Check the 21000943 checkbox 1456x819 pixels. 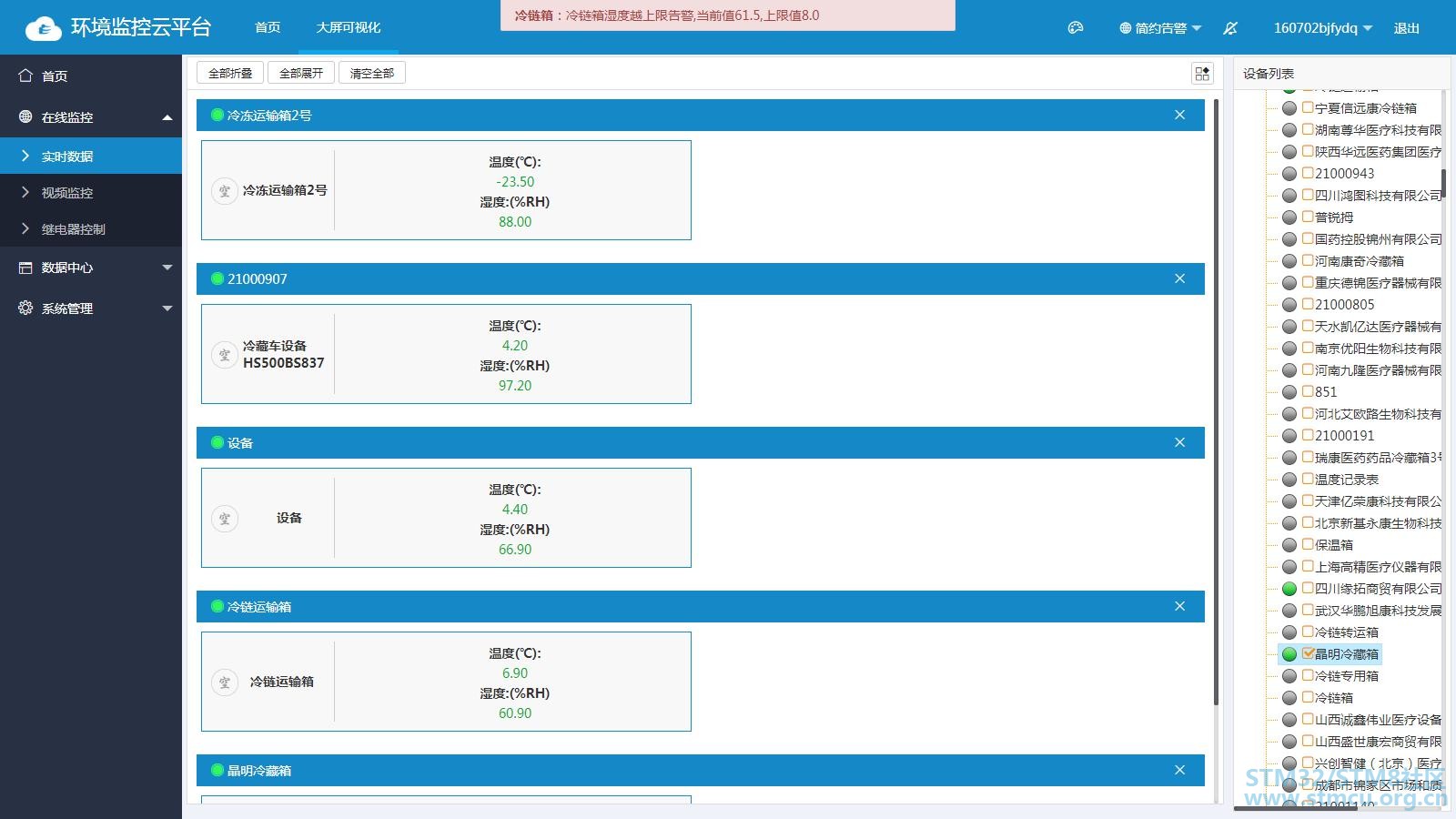[x=1308, y=173]
